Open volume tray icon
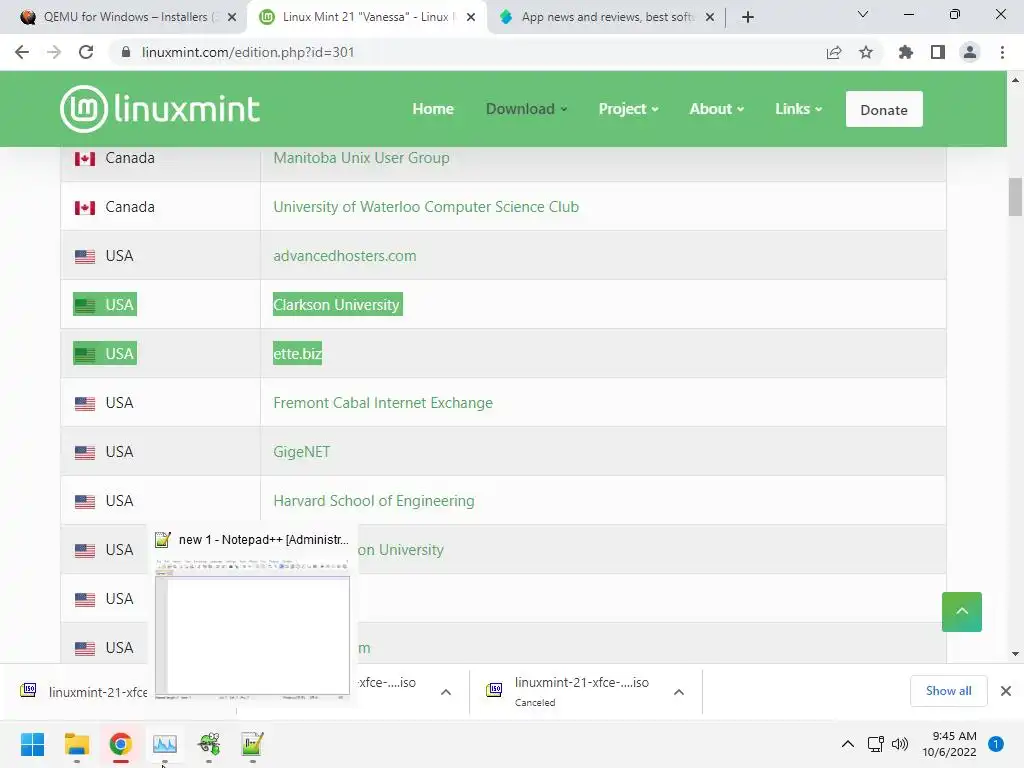Image resolution: width=1024 pixels, height=768 pixels. click(900, 744)
